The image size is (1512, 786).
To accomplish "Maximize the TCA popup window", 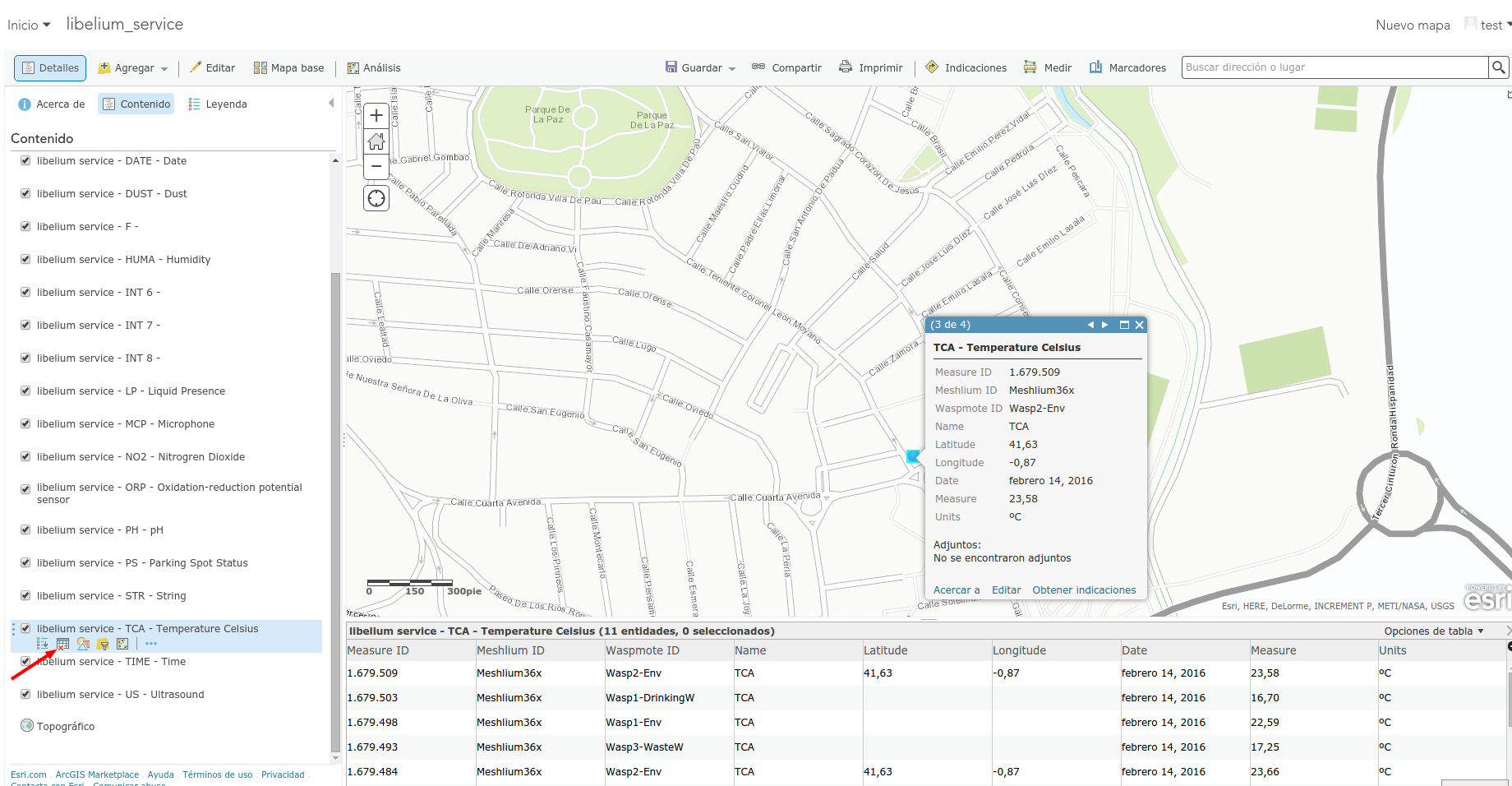I will point(1124,325).
